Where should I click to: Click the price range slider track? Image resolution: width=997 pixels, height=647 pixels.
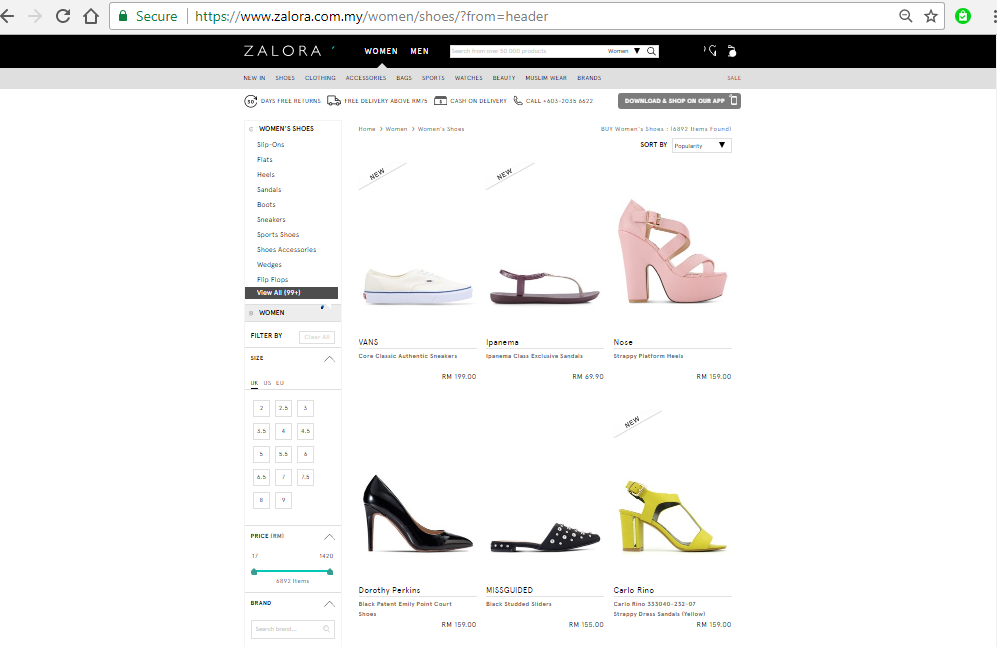tap(292, 572)
